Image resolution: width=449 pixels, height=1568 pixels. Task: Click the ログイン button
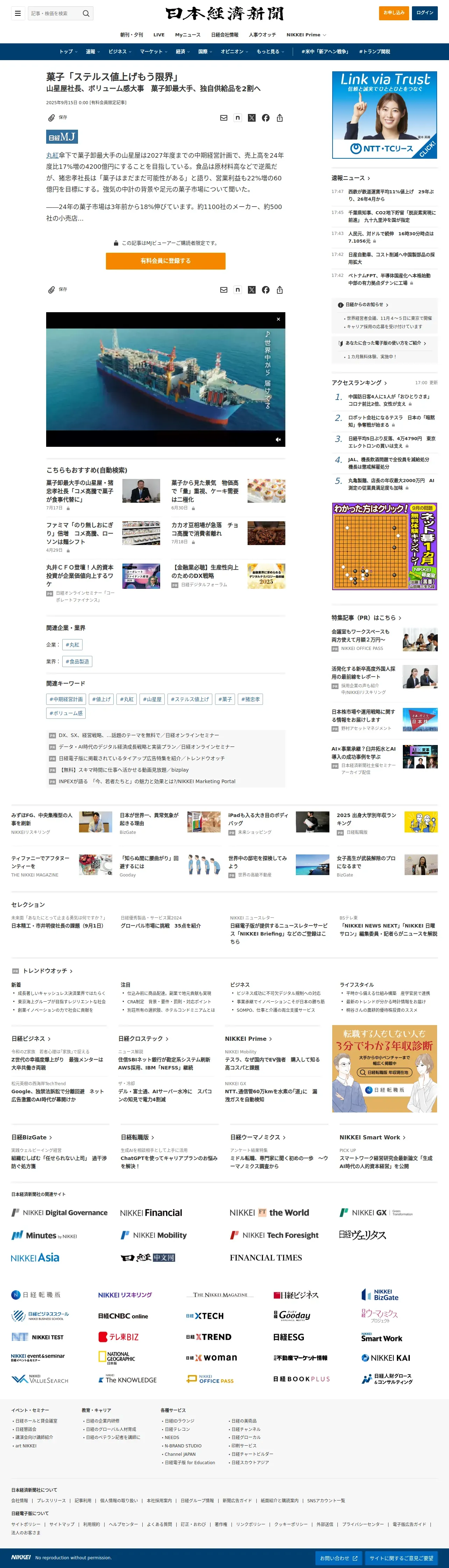click(425, 13)
